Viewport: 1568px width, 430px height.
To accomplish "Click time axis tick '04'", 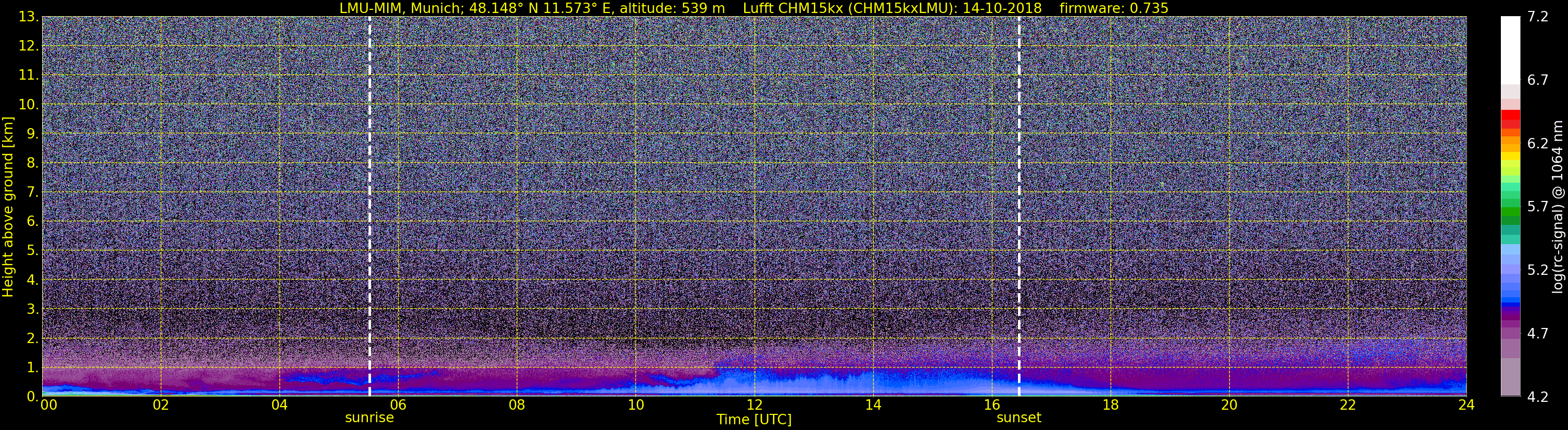I will point(279,405).
